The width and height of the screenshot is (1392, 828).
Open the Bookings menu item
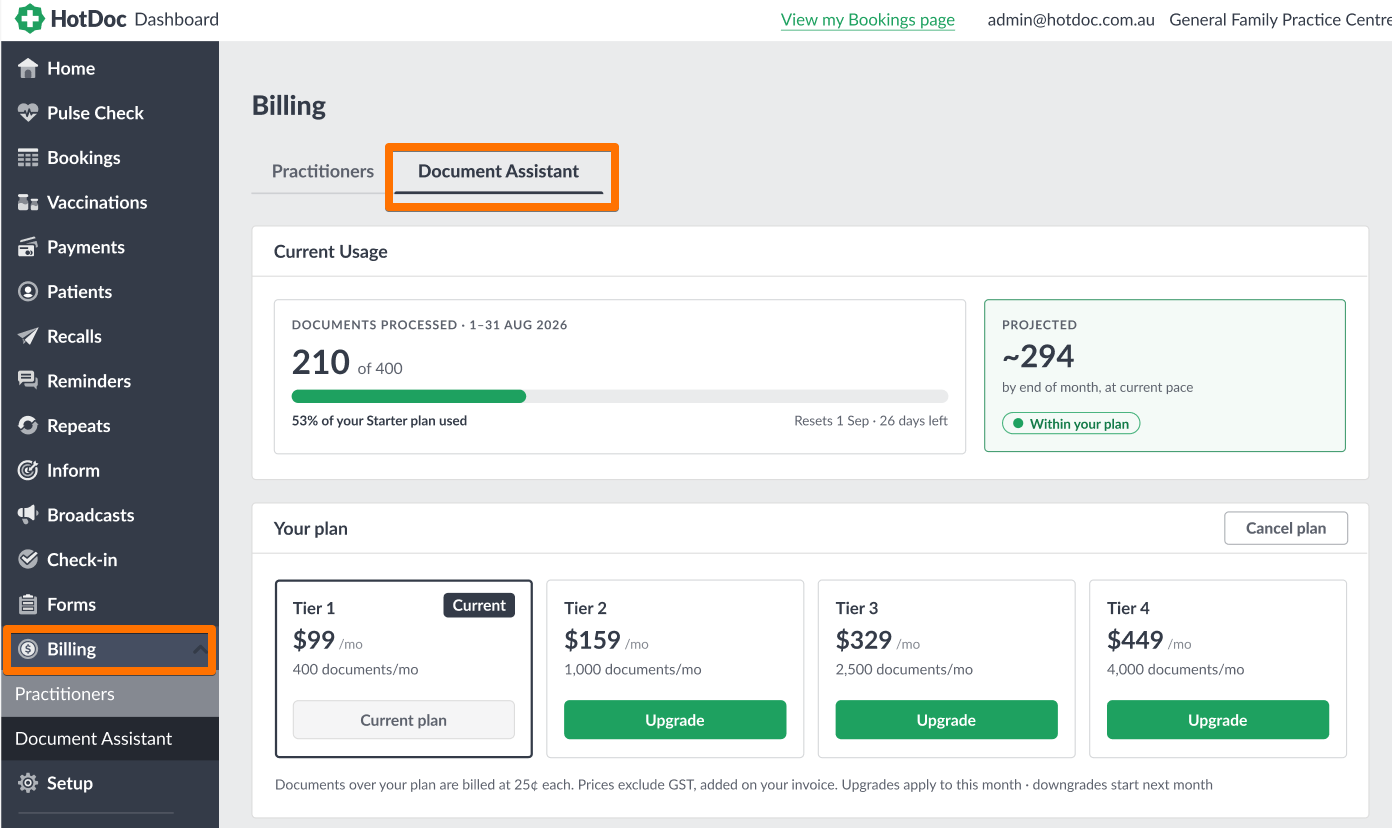[x=109, y=158]
